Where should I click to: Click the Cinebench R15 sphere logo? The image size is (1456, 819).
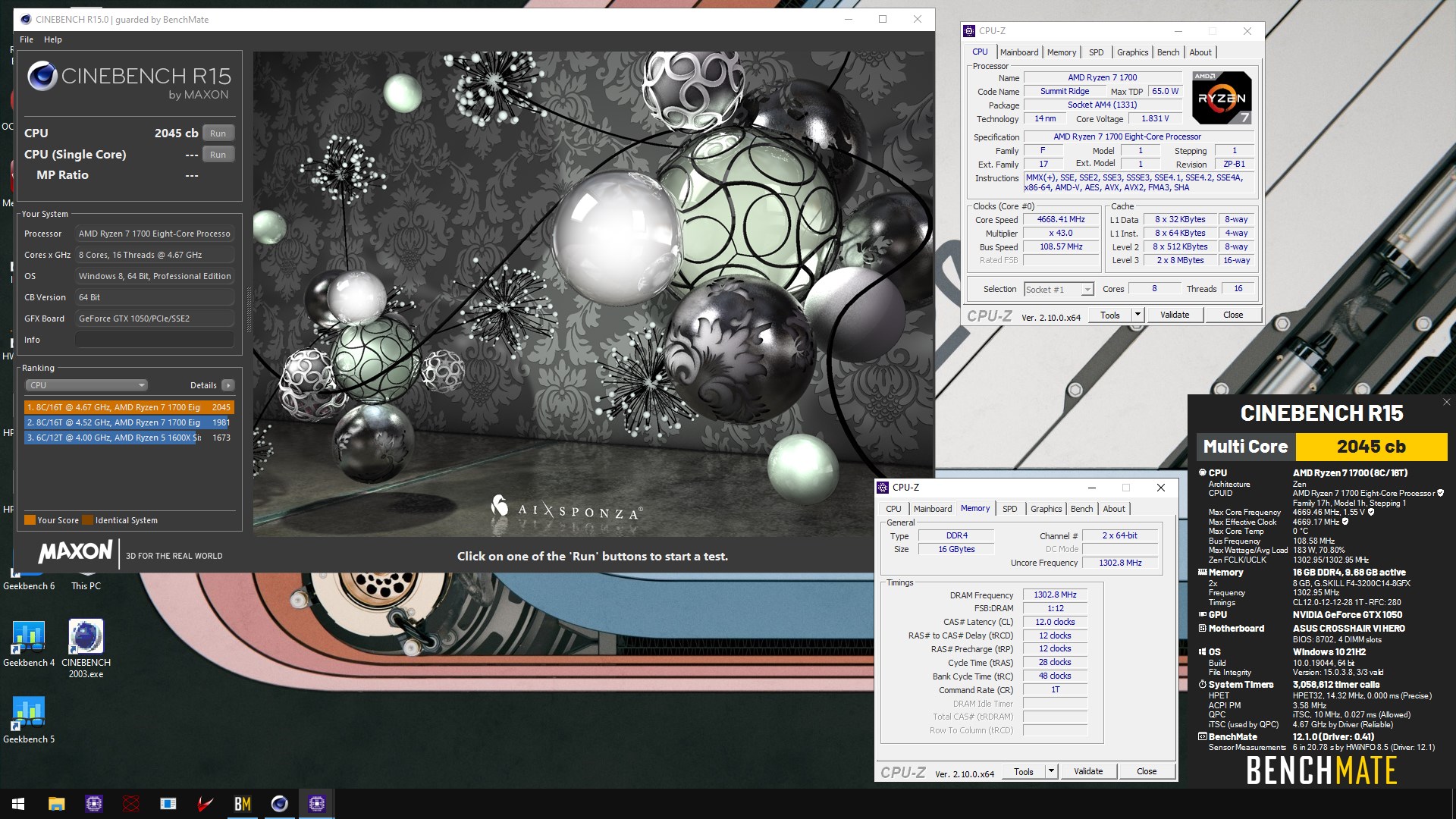42,77
